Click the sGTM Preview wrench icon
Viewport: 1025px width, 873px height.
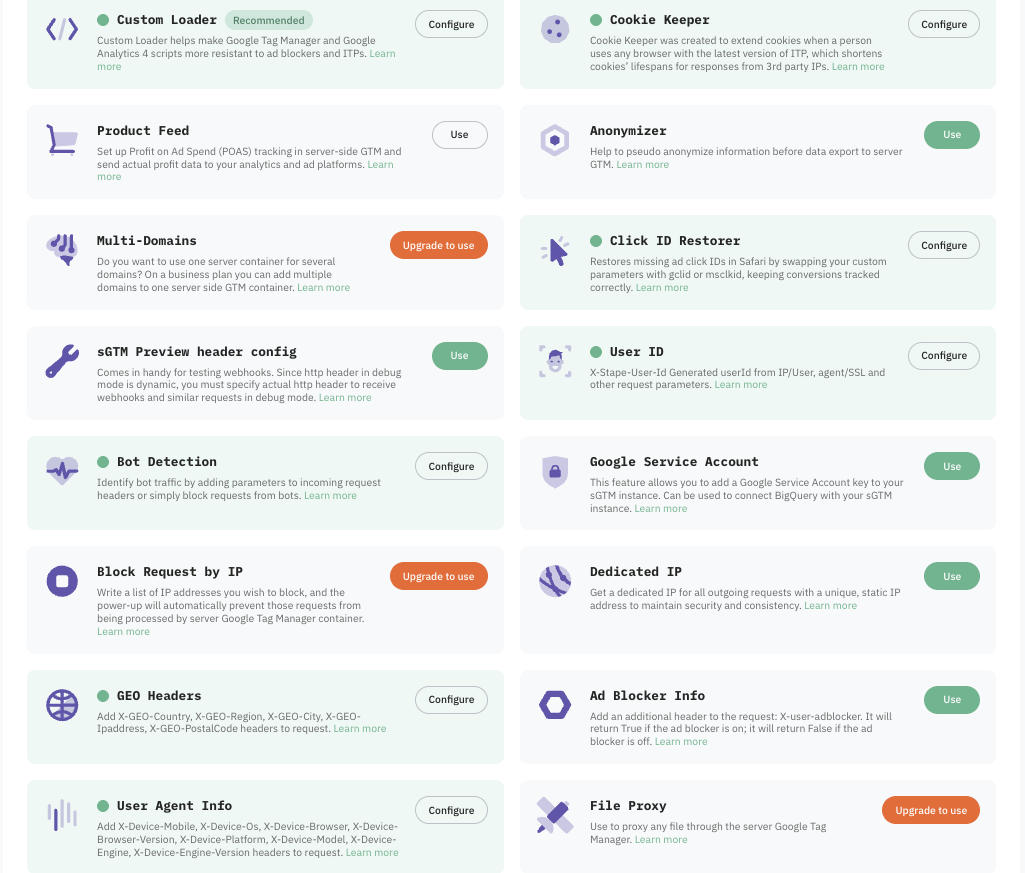click(62, 361)
